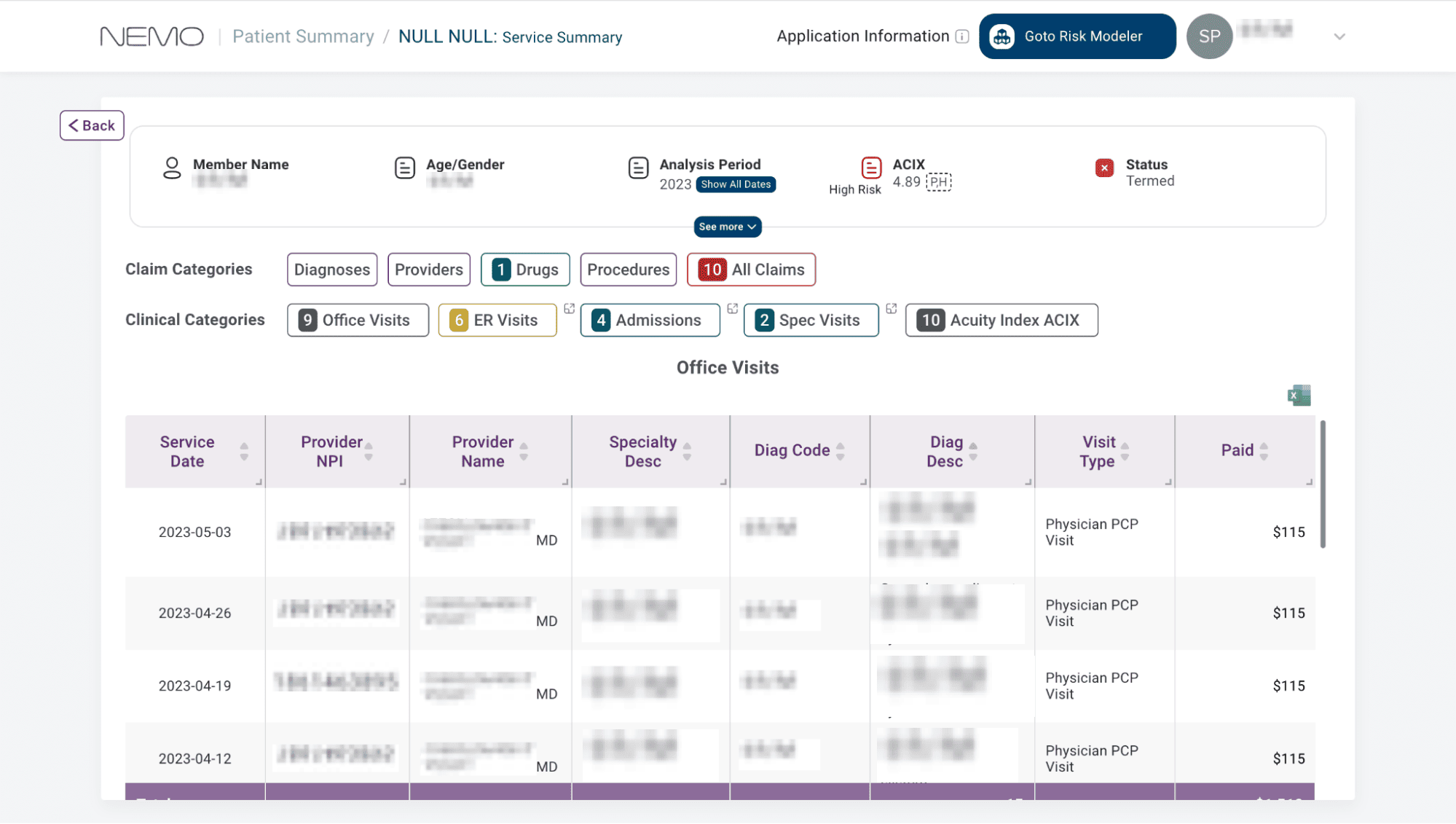Export table via the Excel icon
Viewport: 1456px width, 824px height.
point(1299,396)
